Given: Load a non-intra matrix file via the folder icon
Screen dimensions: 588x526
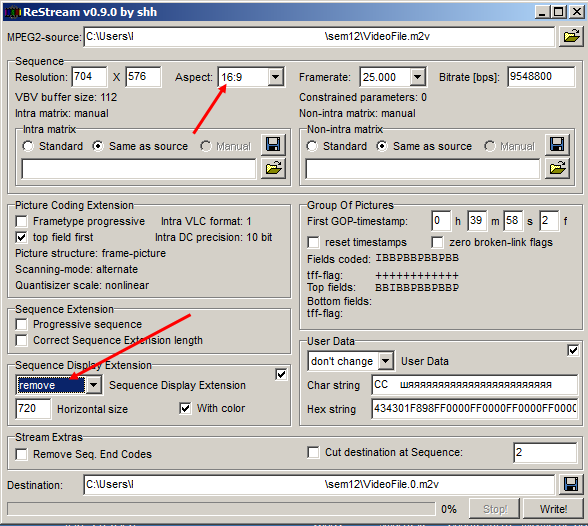Looking at the screenshot, I should tap(557, 168).
